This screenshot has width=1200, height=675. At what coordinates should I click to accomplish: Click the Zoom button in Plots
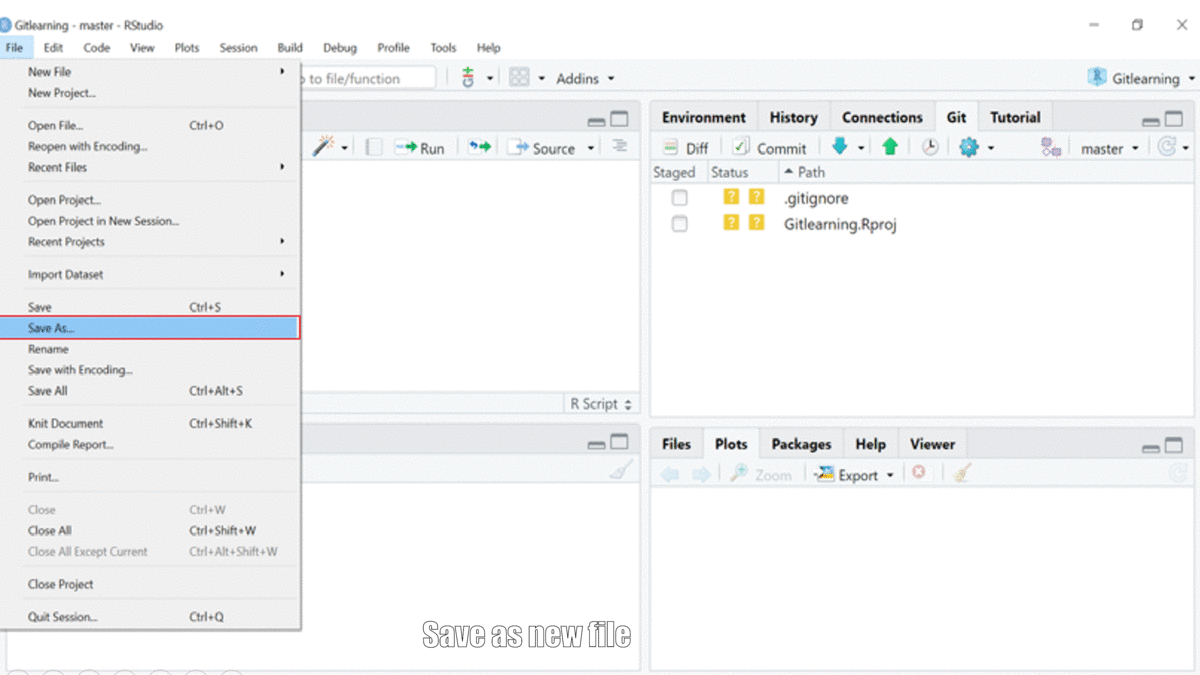pyautogui.click(x=761, y=475)
